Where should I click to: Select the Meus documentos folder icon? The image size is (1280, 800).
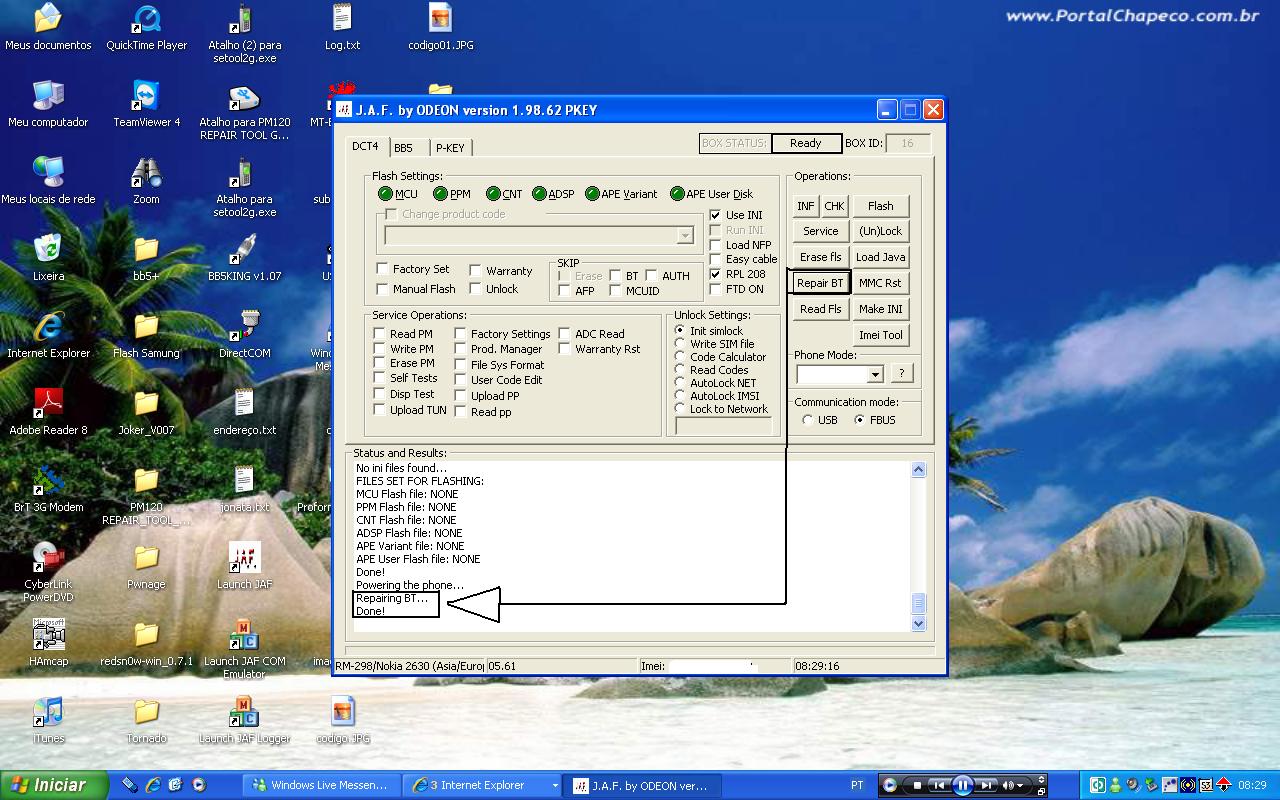click(x=48, y=28)
